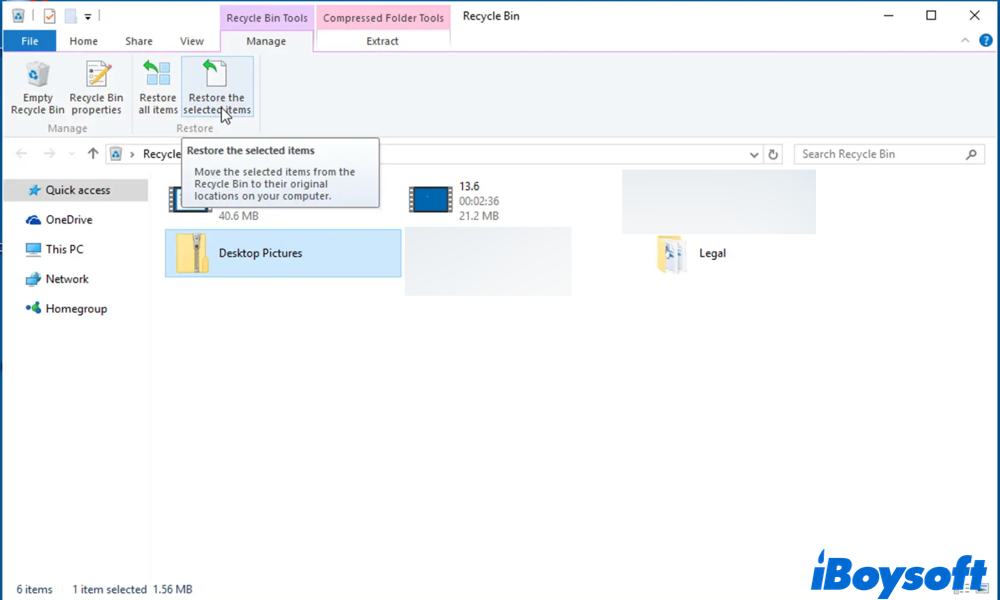Image resolution: width=1000 pixels, height=600 pixels.
Task: Open Recycle Bin properties from the ribbon
Action: coord(96,77)
